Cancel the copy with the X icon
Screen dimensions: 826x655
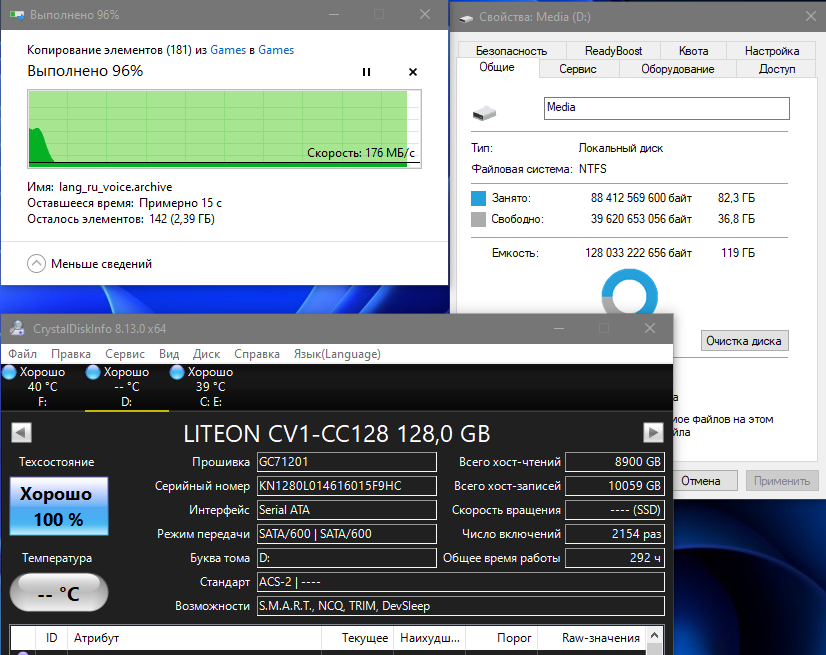tap(413, 72)
